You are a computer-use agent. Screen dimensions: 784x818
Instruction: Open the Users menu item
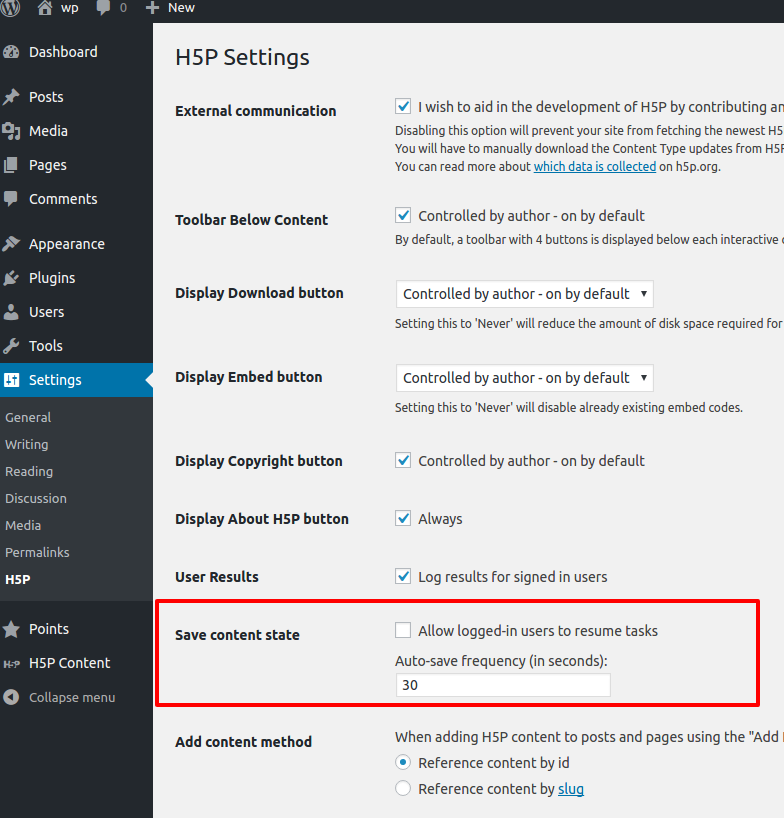point(46,312)
